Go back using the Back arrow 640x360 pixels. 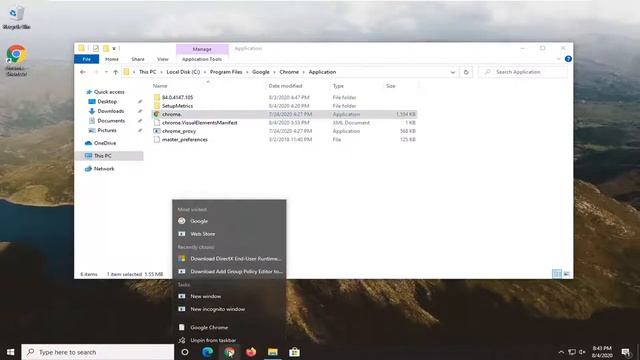83,72
